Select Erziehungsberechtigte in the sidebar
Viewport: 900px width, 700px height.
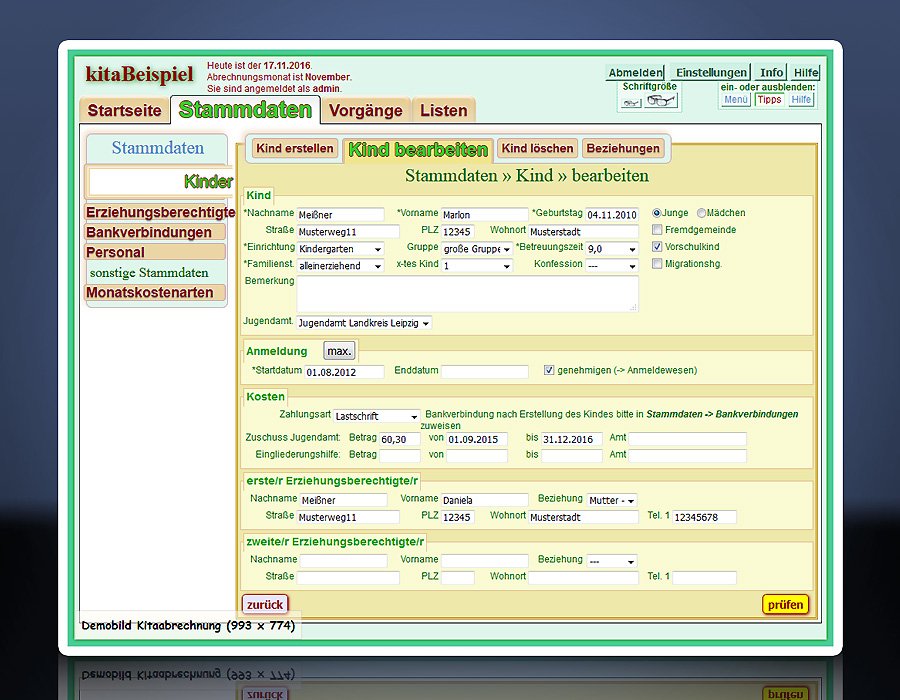tap(160, 212)
